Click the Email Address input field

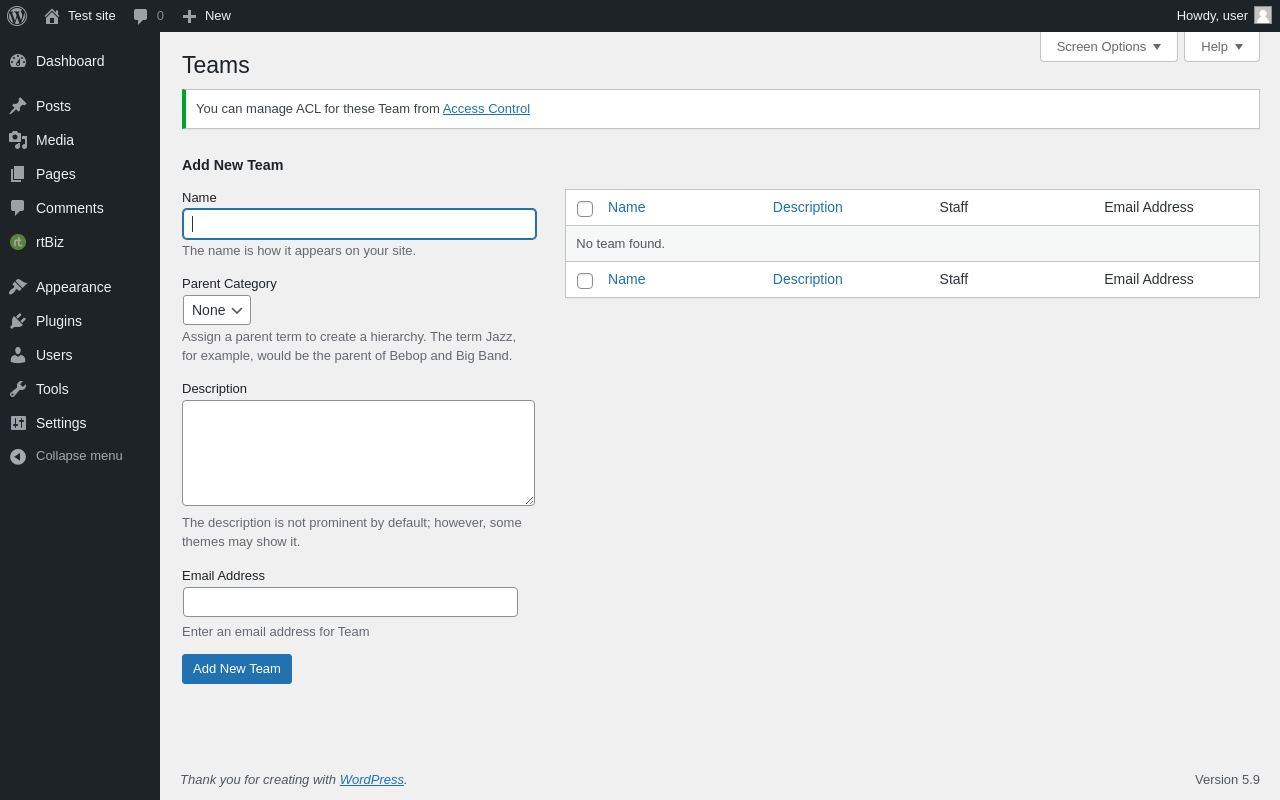pos(350,602)
